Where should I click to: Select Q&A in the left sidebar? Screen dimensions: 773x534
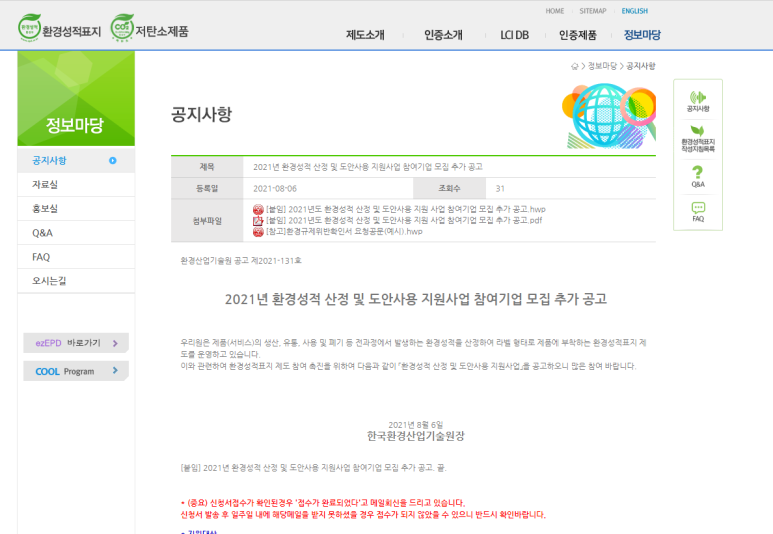[76, 233]
